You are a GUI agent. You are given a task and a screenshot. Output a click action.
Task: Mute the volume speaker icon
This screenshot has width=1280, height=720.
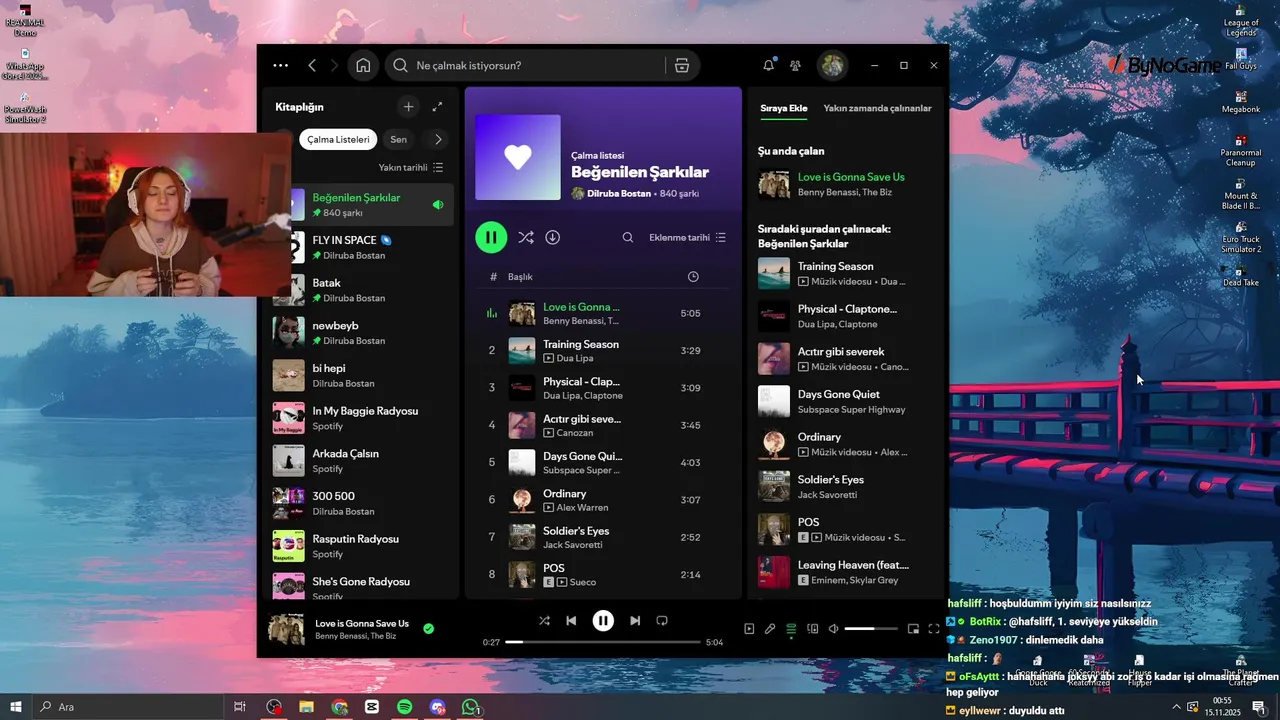point(833,629)
